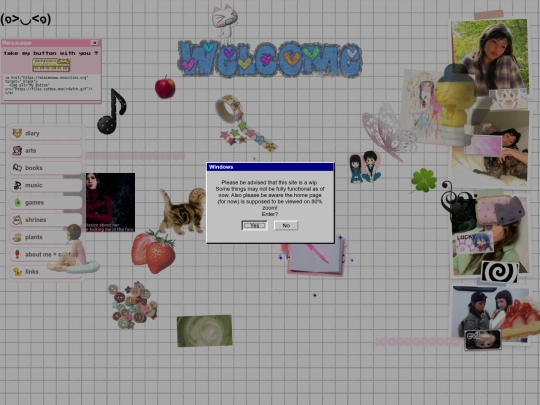Open the games menu link
The height and width of the screenshot is (405, 540).
[x=46, y=202]
